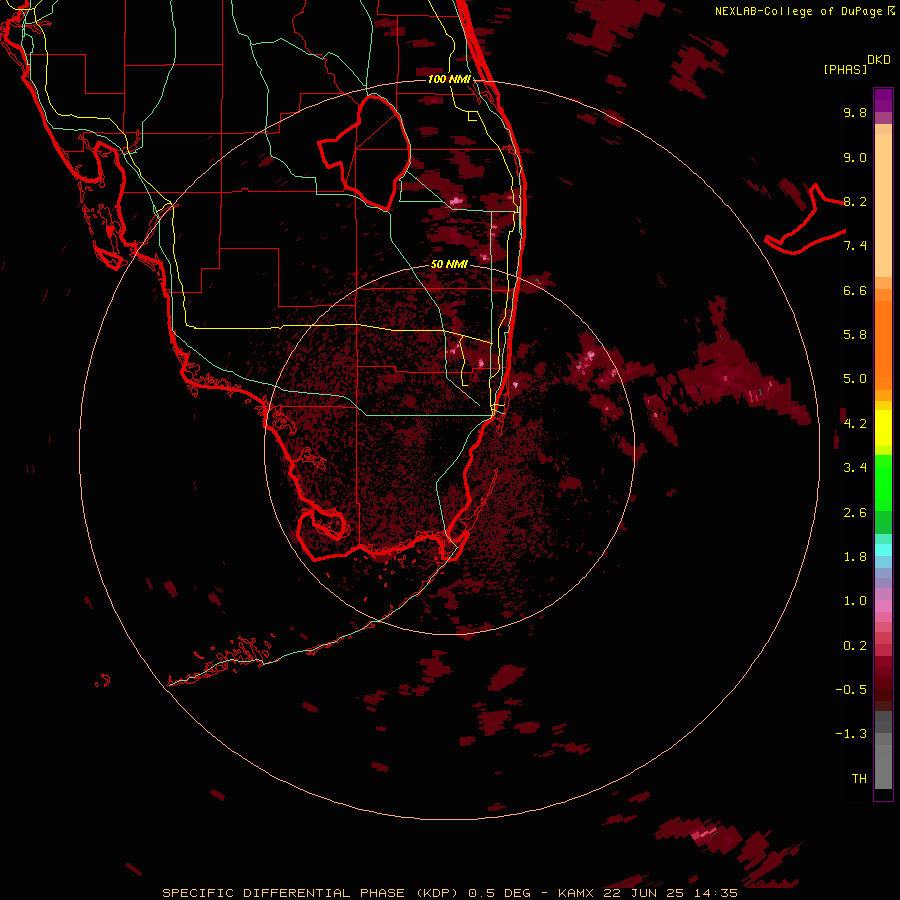The height and width of the screenshot is (900, 900).
Task: Click the purple top segment of color bar
Action: (883, 100)
